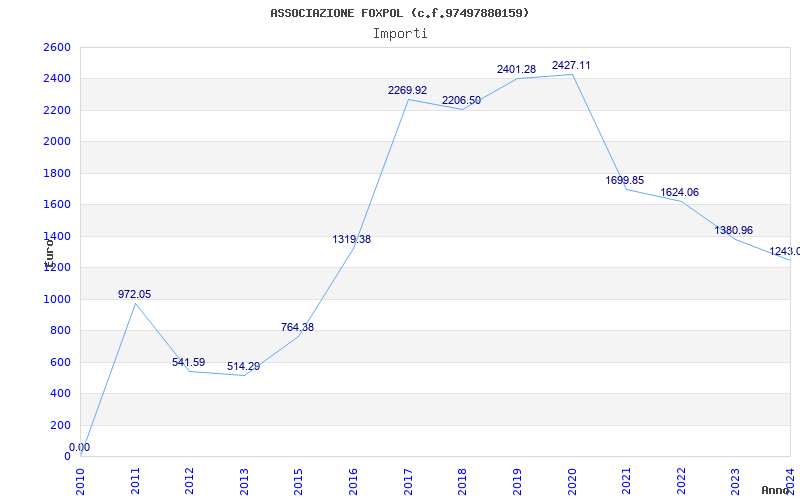The width and height of the screenshot is (800, 500).
Task: Click the x-axis year 2021
Action: 626,481
